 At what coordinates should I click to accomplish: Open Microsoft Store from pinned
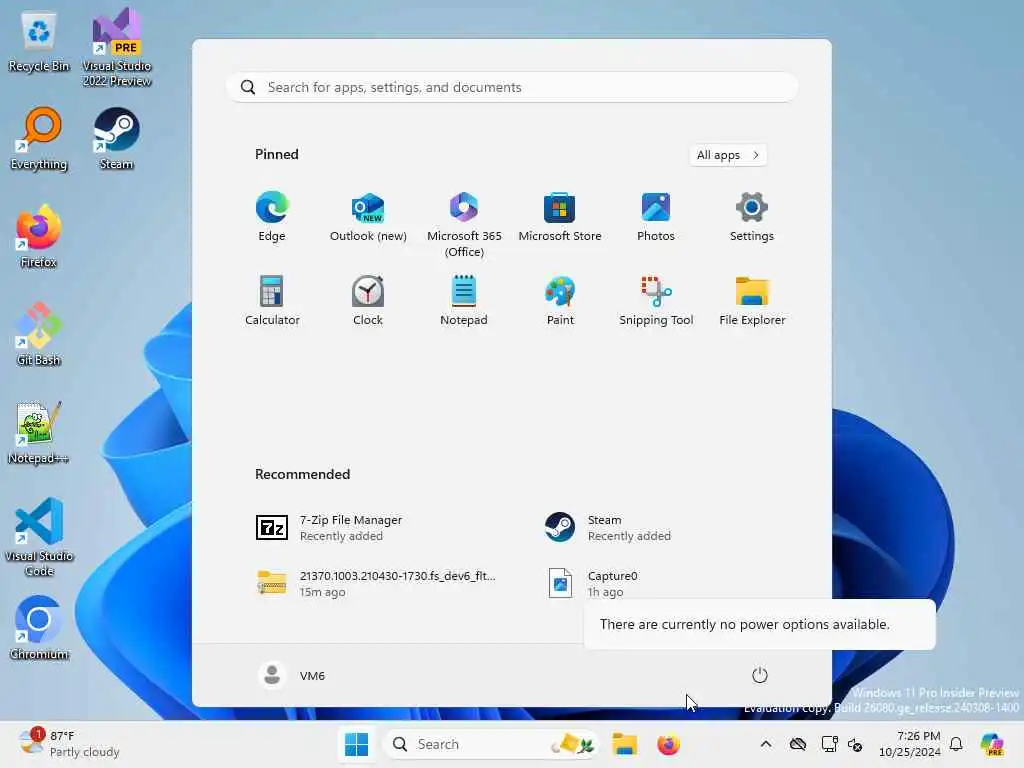(x=560, y=217)
